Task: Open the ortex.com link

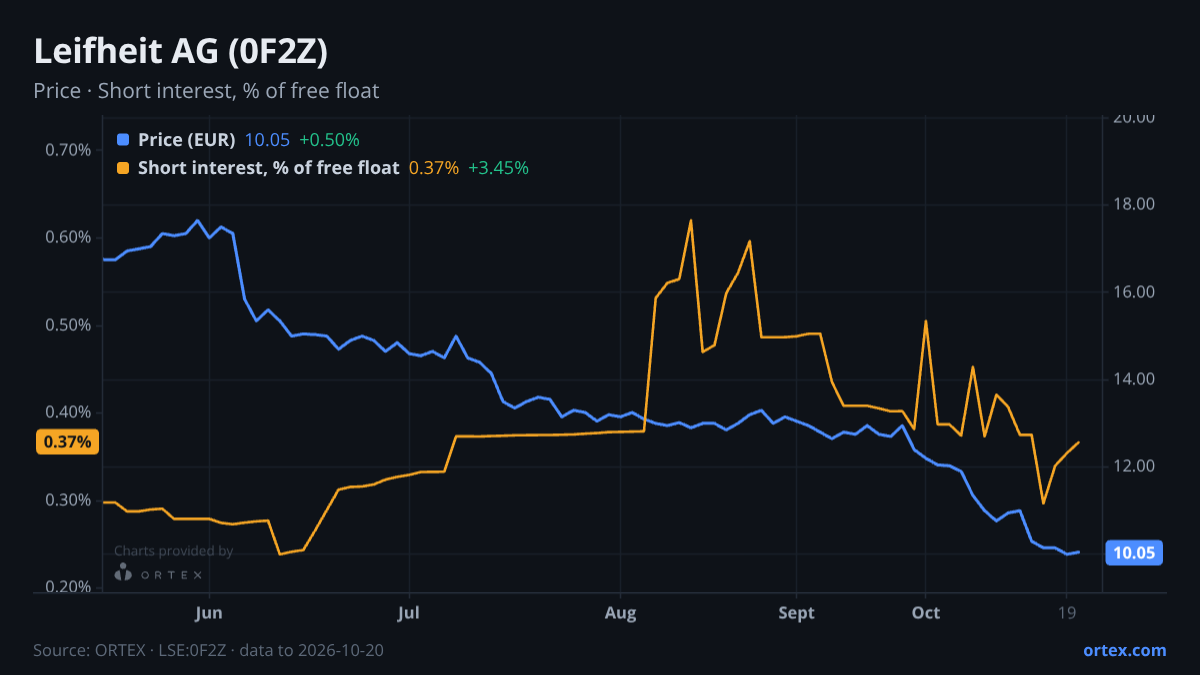Action: coord(1124,650)
